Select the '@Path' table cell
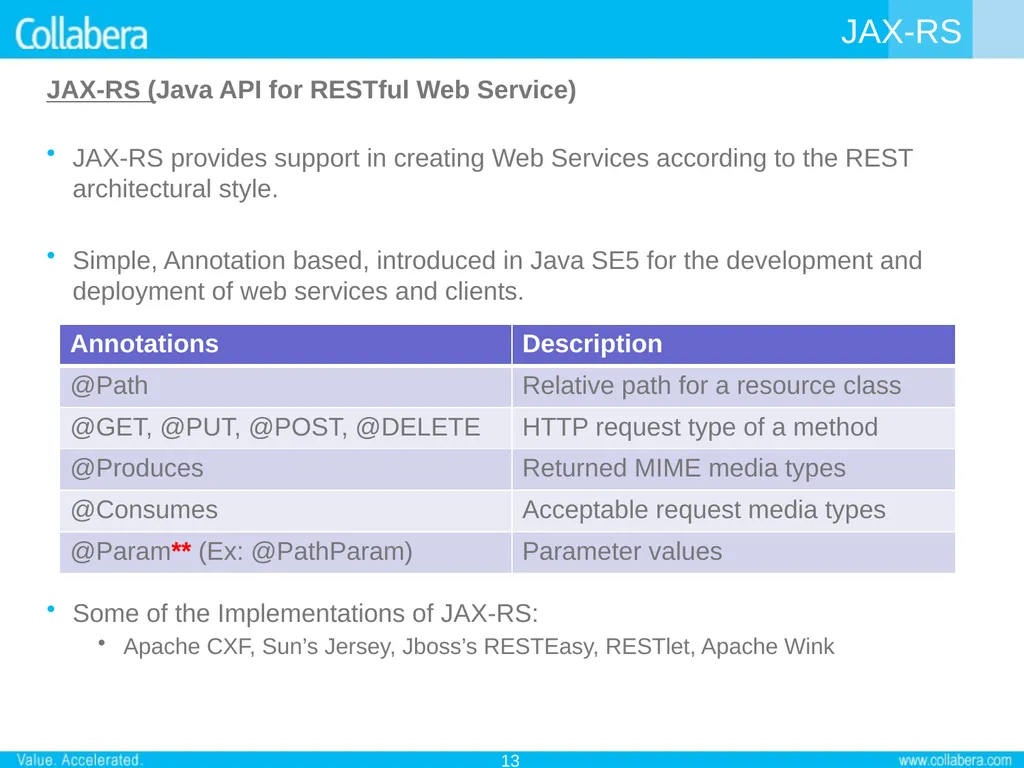The image size is (1024, 768). coord(285,387)
